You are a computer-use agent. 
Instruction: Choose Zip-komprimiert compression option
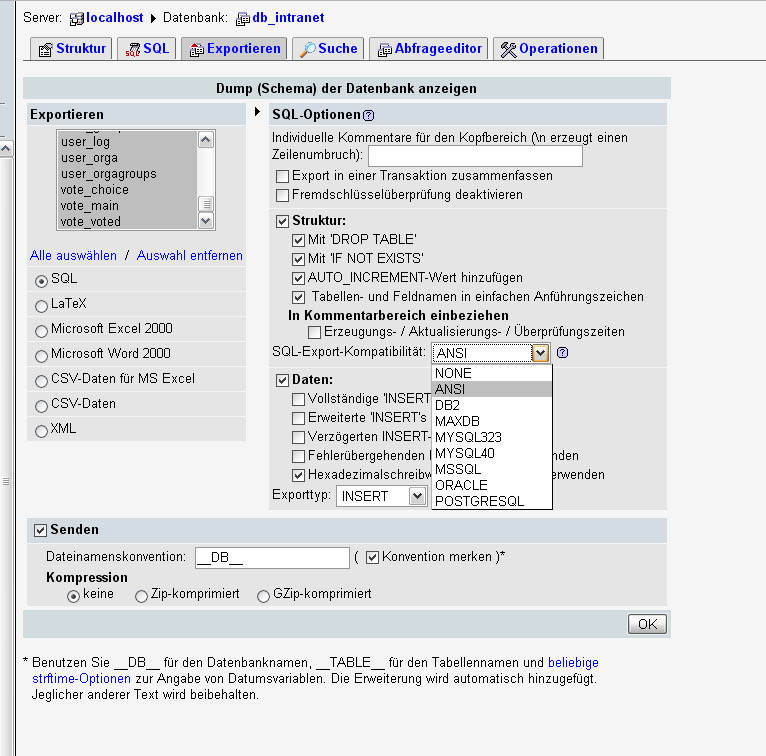coord(141,595)
